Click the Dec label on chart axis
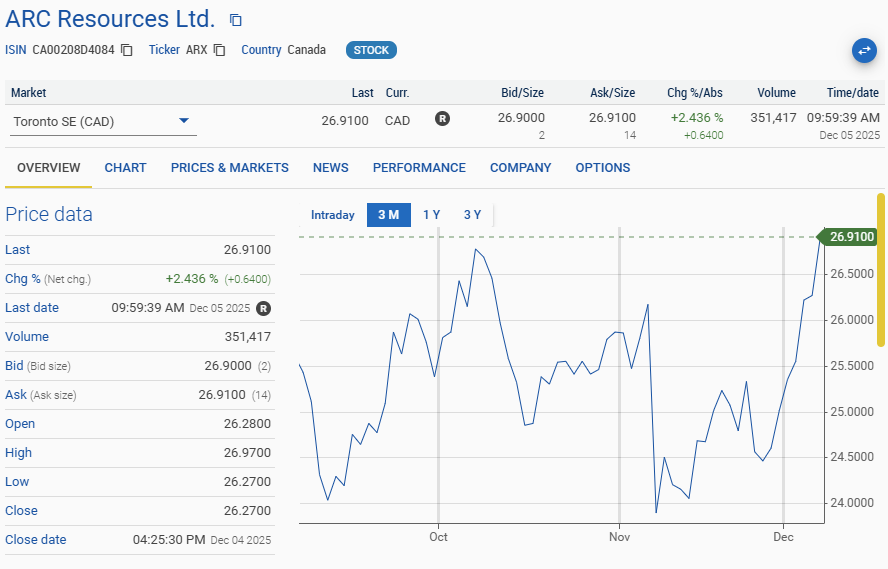Screen dimensions: 888x569 click(x=783, y=537)
